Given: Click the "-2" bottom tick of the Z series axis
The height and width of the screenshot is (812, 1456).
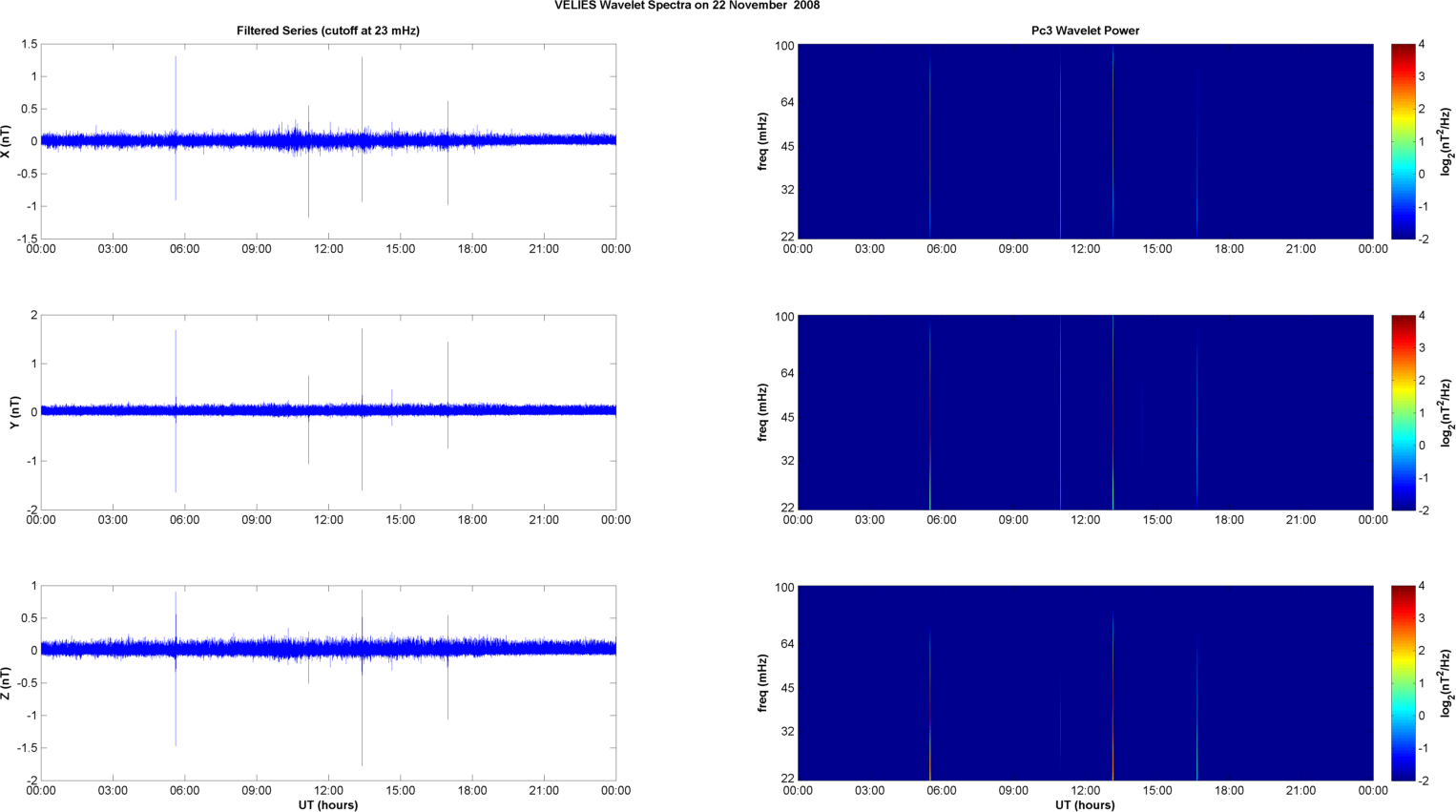Looking at the screenshot, I should 31,781.
